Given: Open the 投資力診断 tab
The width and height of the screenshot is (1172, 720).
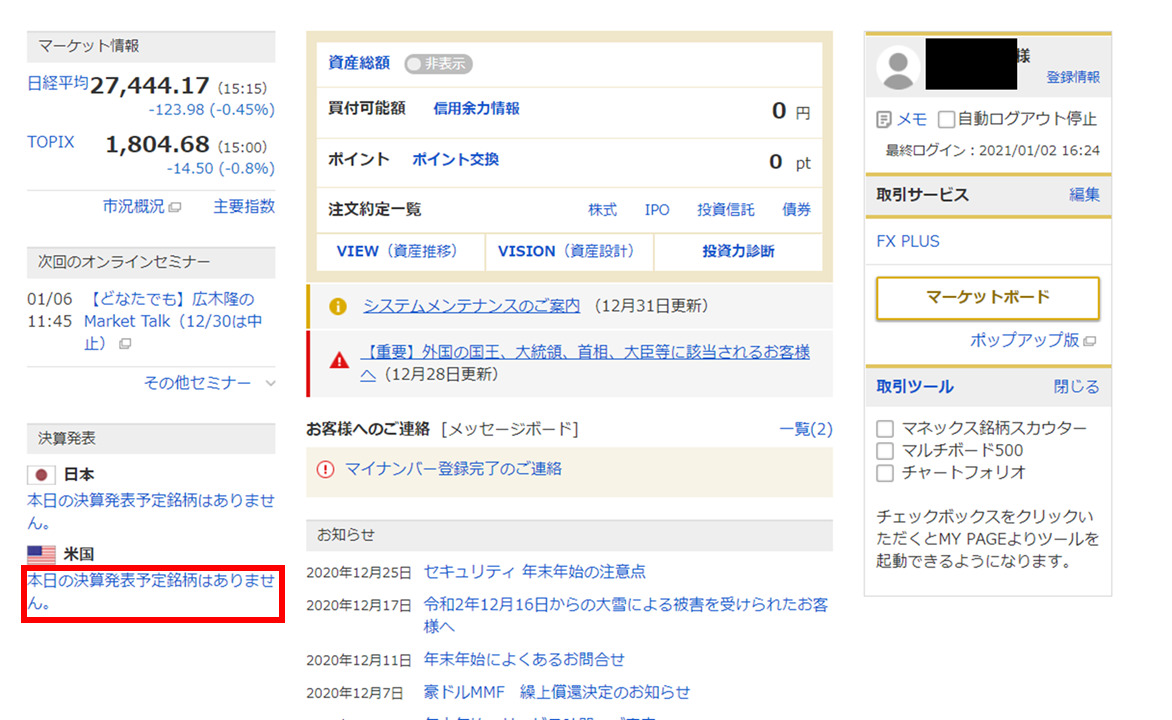Looking at the screenshot, I should 738,252.
